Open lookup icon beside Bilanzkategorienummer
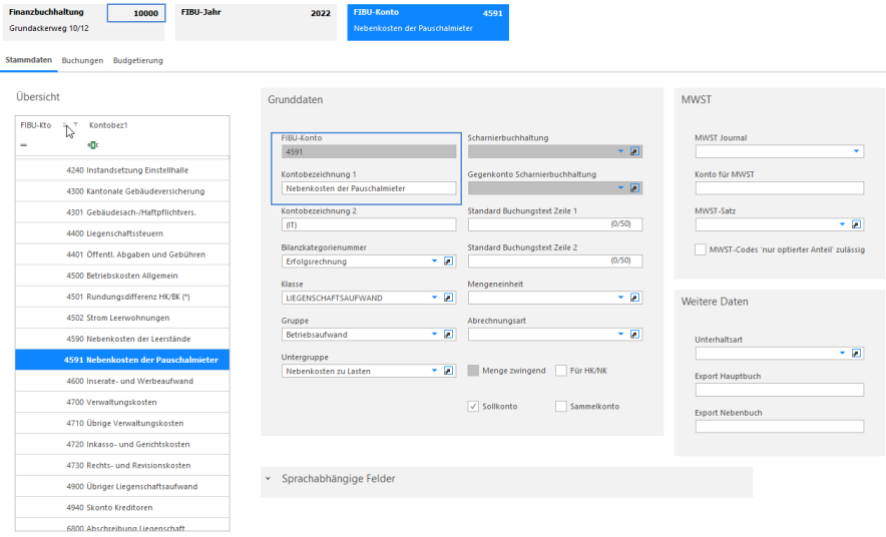Viewport: 886px width, 537px height. pos(448,261)
